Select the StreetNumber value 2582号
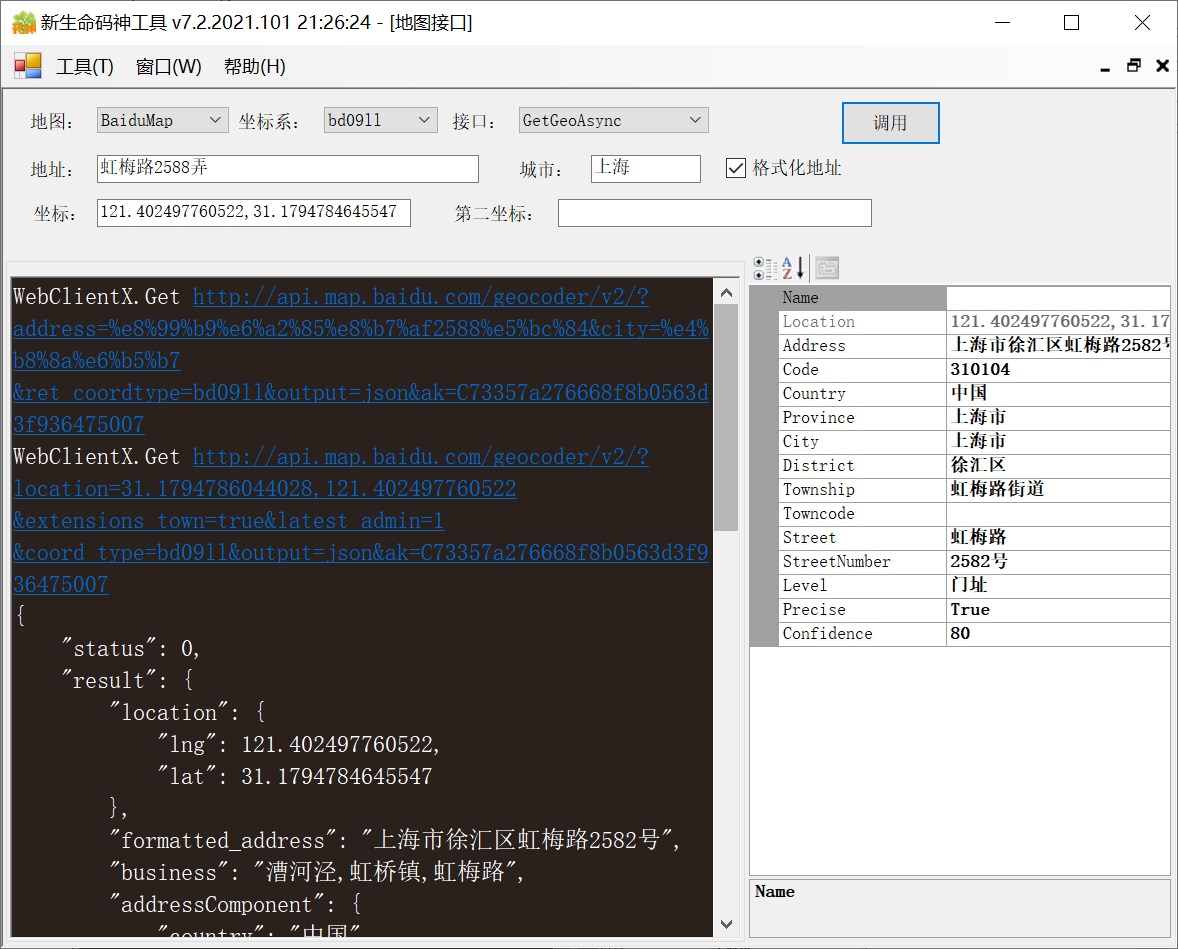This screenshot has width=1178, height=949. click(x=979, y=561)
